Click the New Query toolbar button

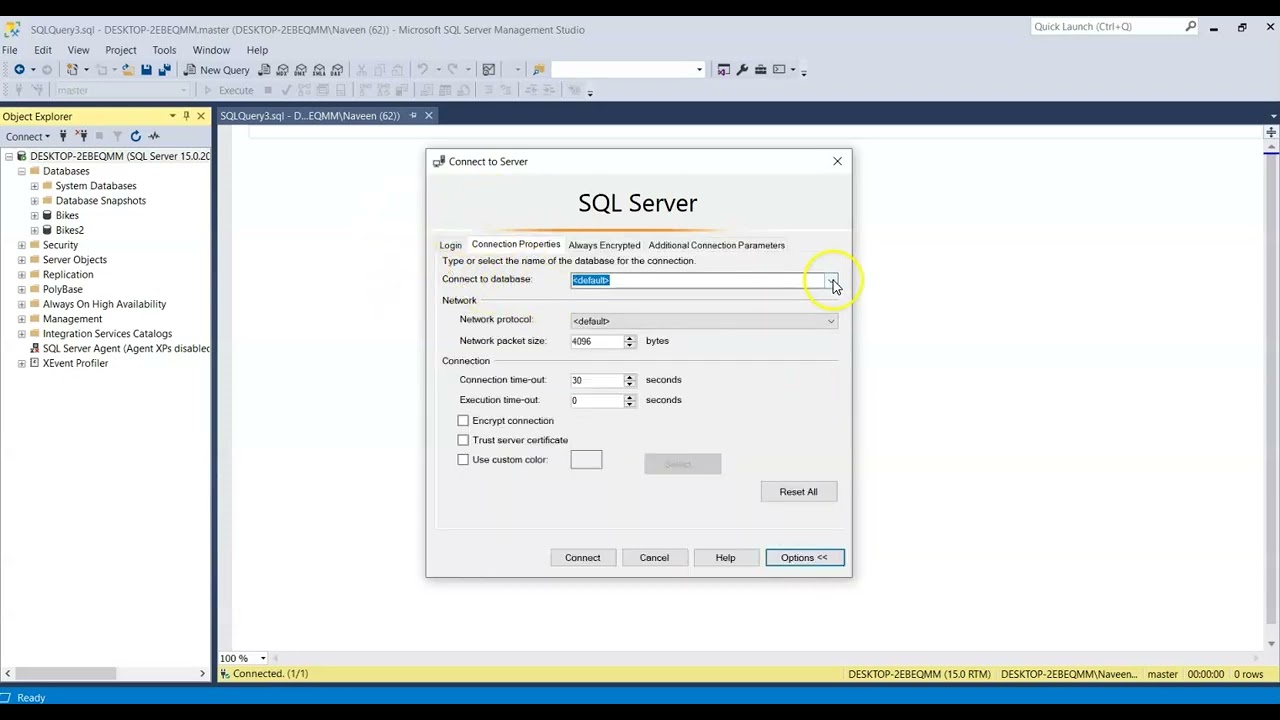(216, 70)
